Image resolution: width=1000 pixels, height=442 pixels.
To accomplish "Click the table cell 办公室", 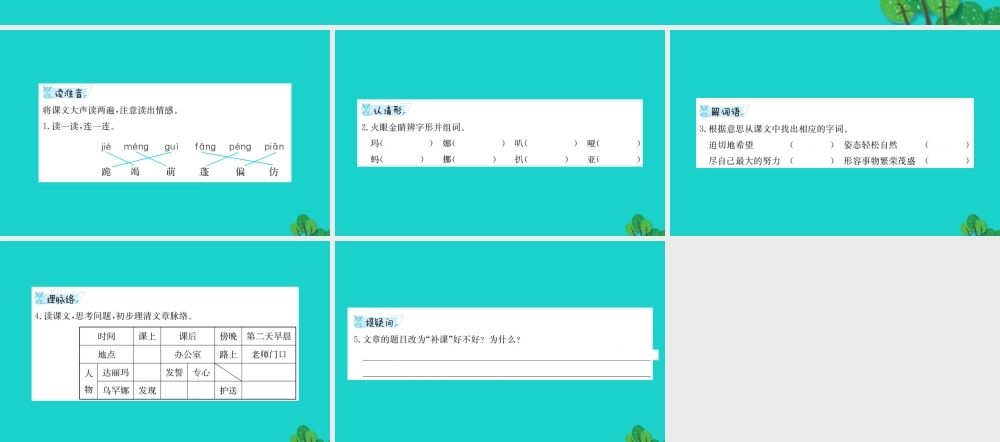I will [x=188, y=355].
